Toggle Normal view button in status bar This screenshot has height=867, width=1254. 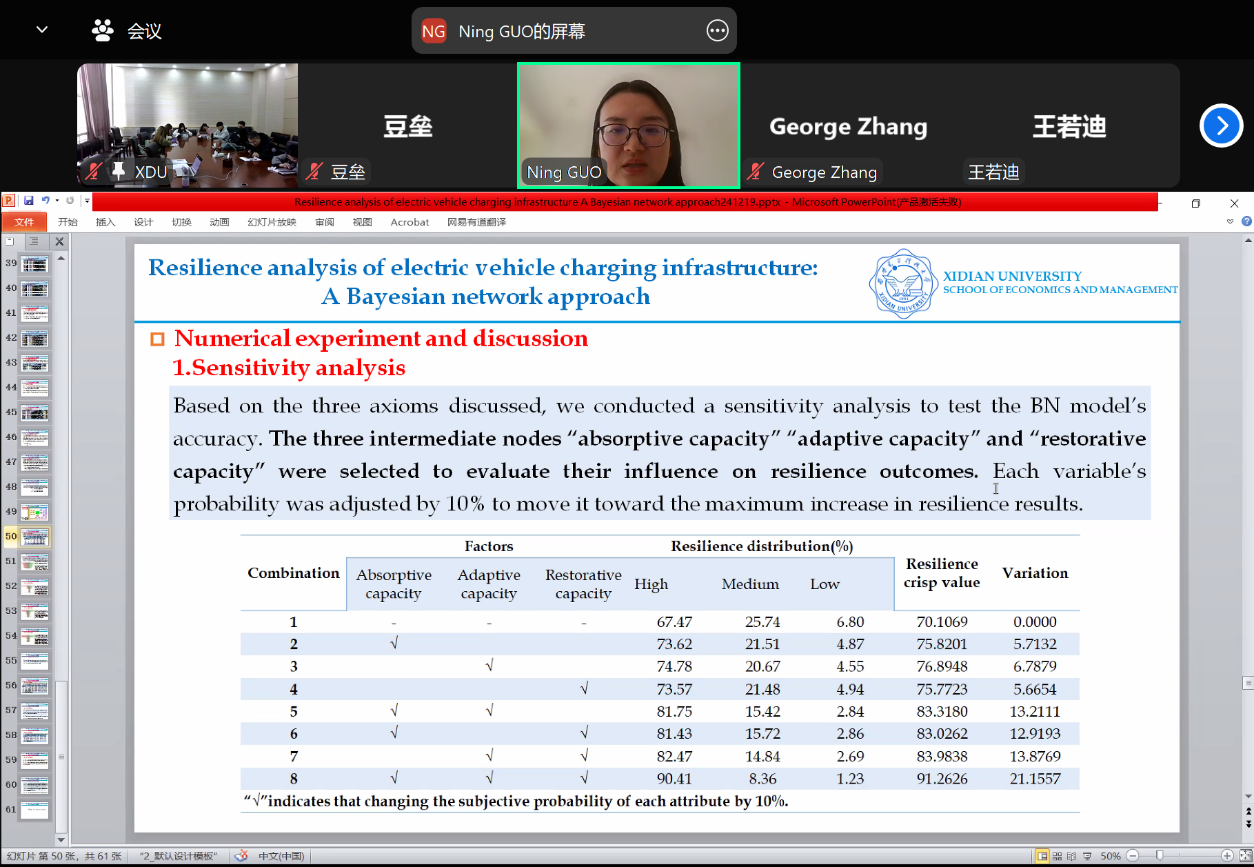(1043, 856)
